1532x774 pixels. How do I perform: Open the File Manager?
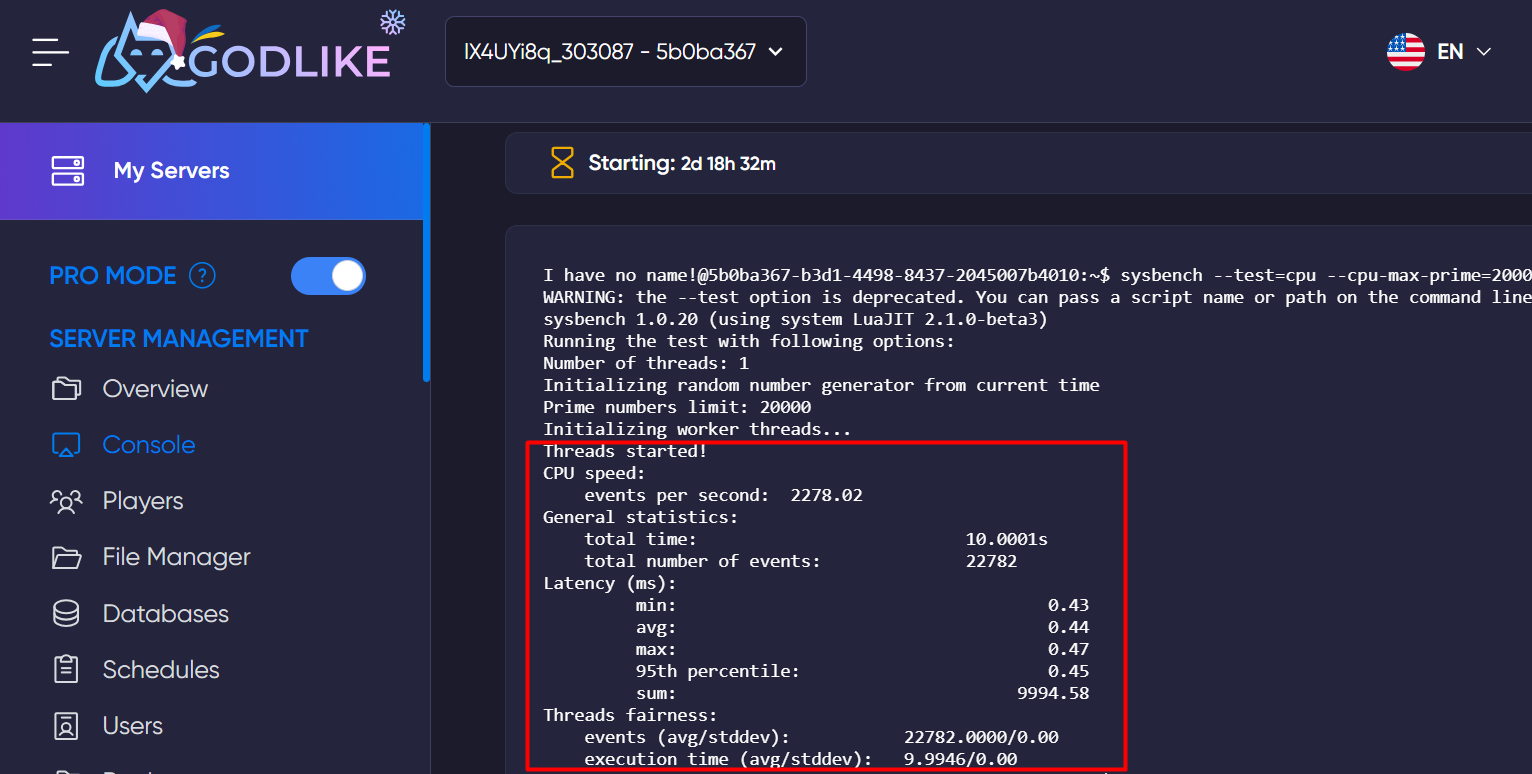[x=176, y=557]
